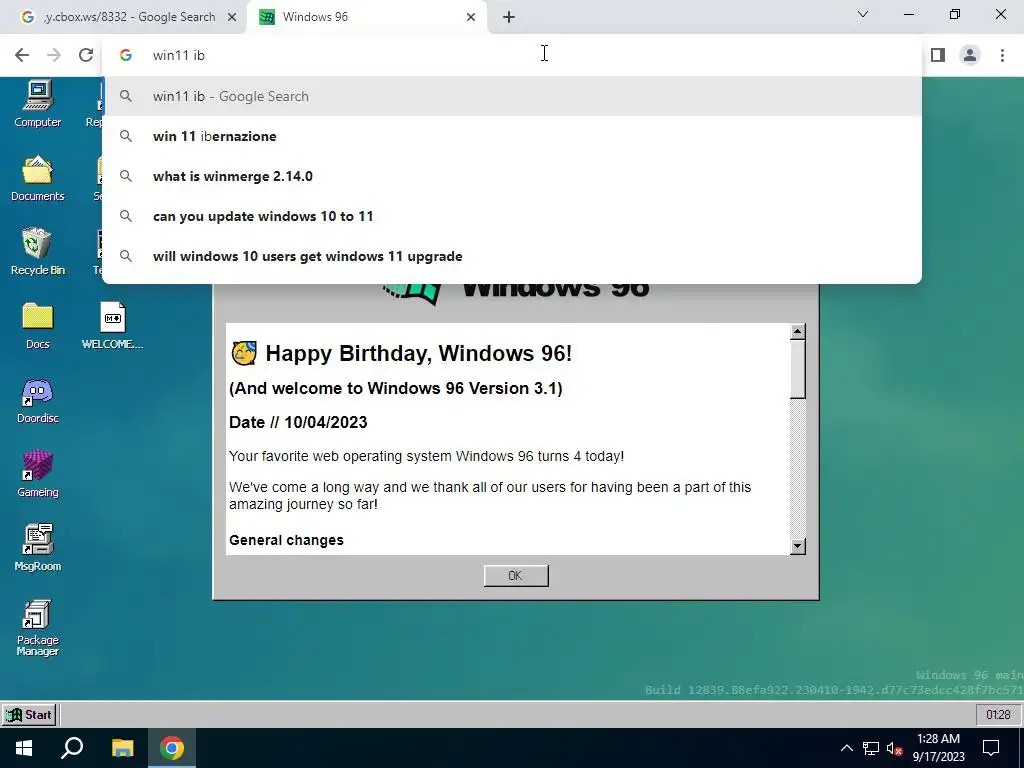Click the Chrome taskbar icon
The height and width of the screenshot is (768, 1024).
172,748
